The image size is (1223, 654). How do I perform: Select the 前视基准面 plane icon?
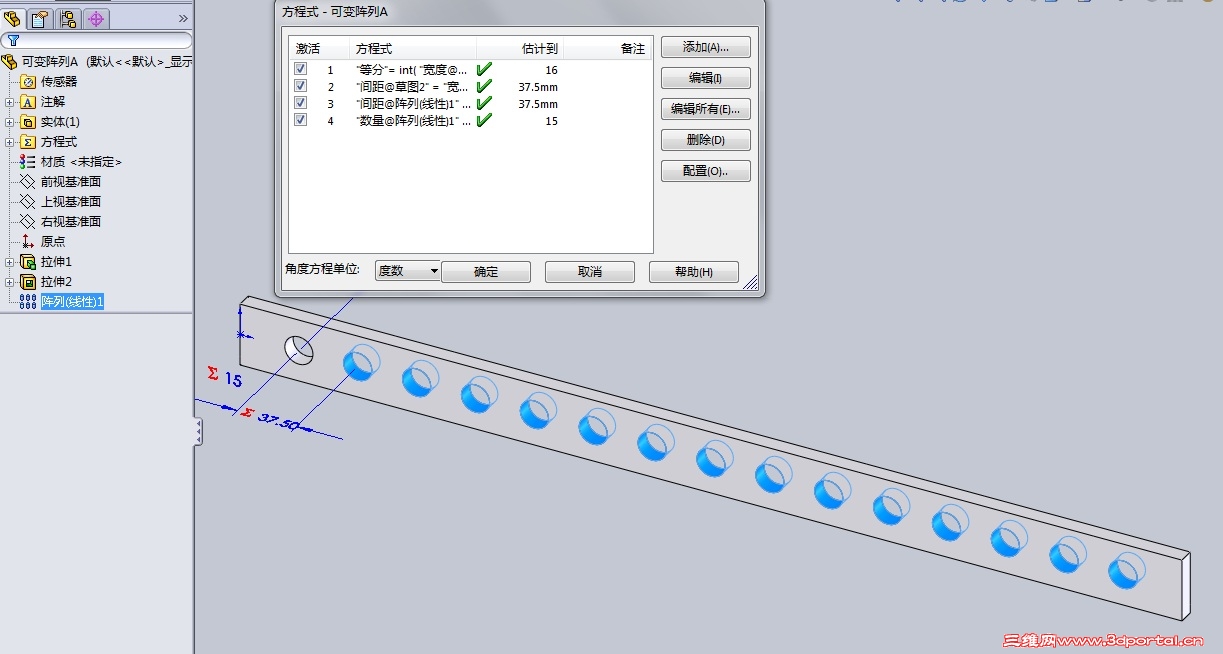(28, 182)
